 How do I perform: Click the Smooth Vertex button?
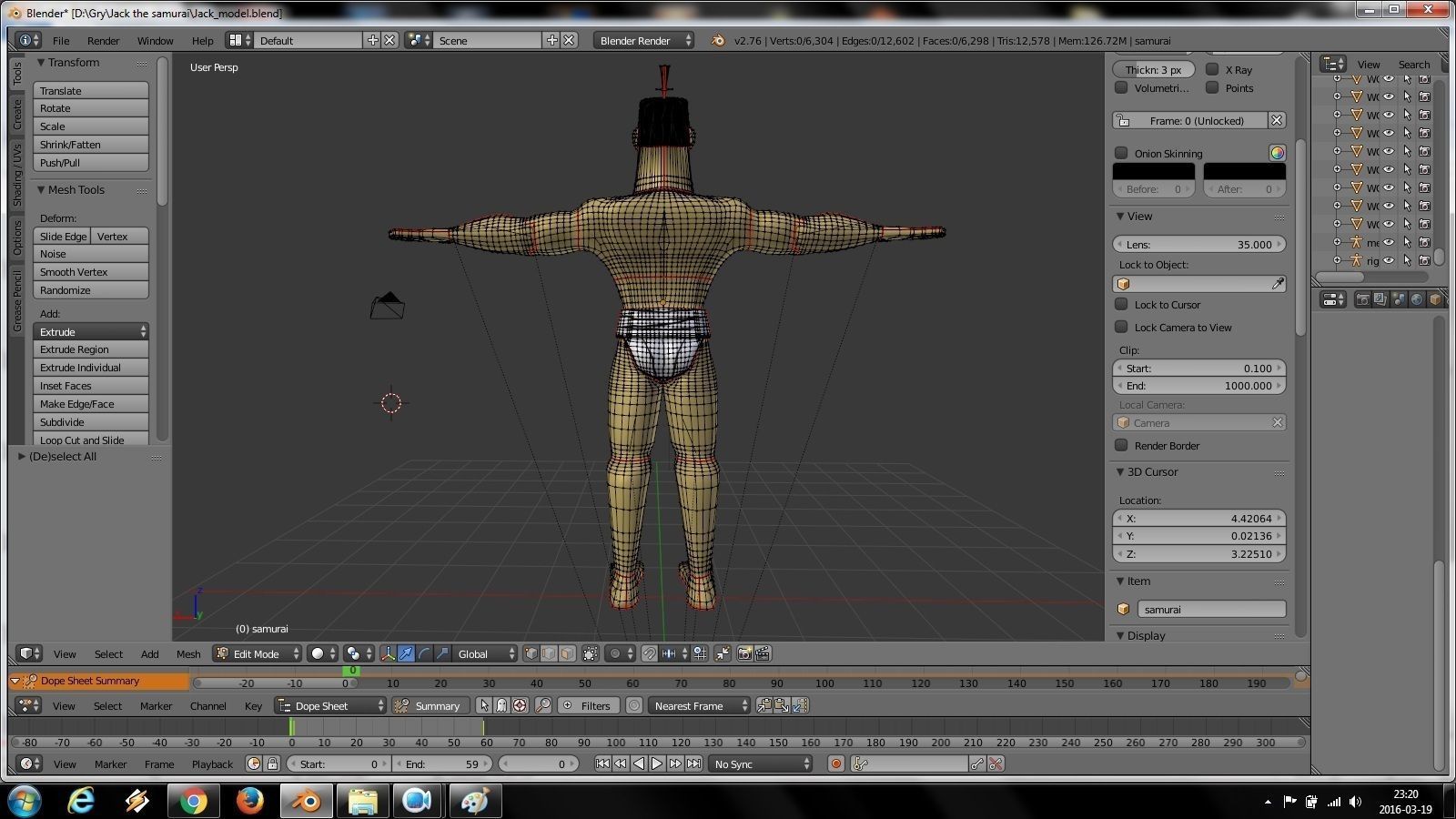(91, 272)
